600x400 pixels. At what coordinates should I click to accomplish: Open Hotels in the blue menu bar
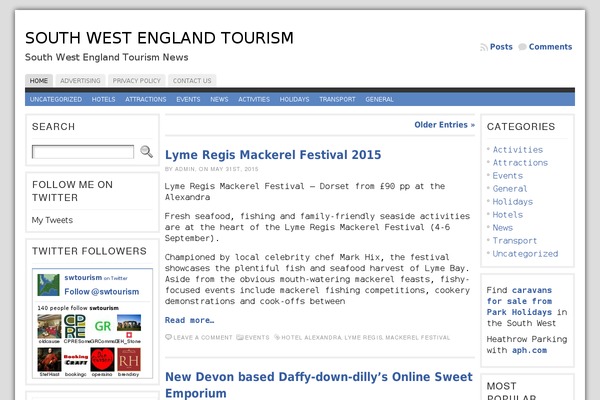click(103, 100)
